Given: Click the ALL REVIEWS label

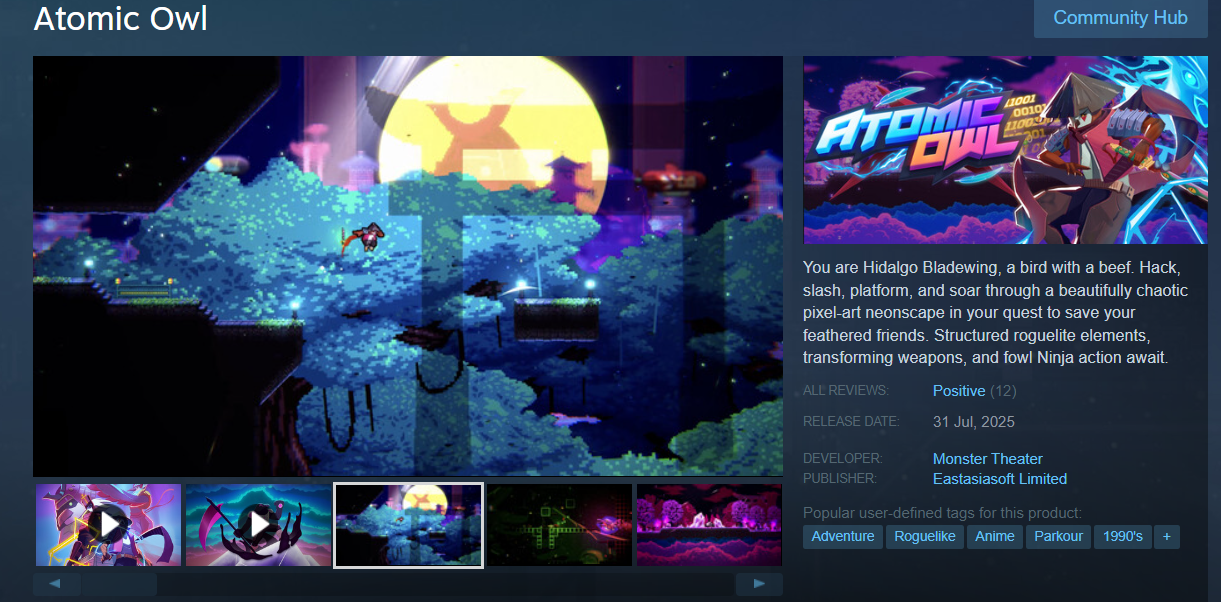Looking at the screenshot, I should 845,390.
